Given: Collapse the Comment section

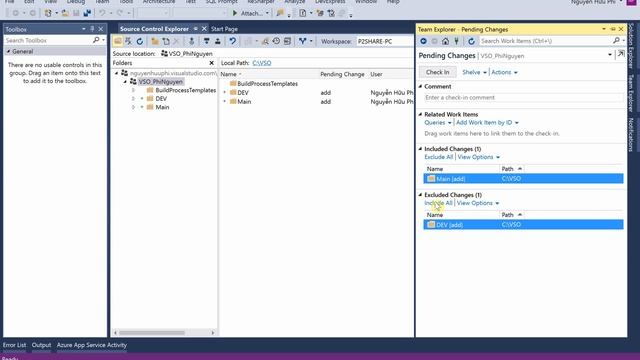Looking at the screenshot, I should [420, 87].
